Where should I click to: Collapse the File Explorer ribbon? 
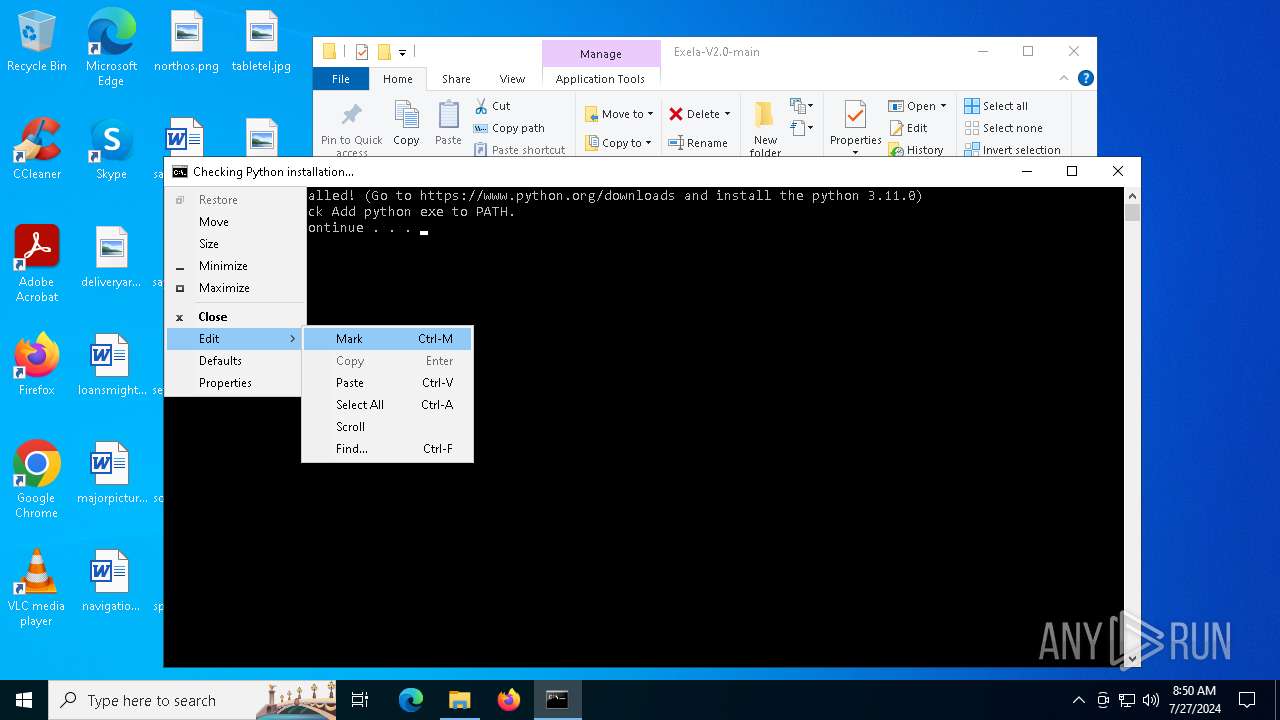tap(1063, 78)
